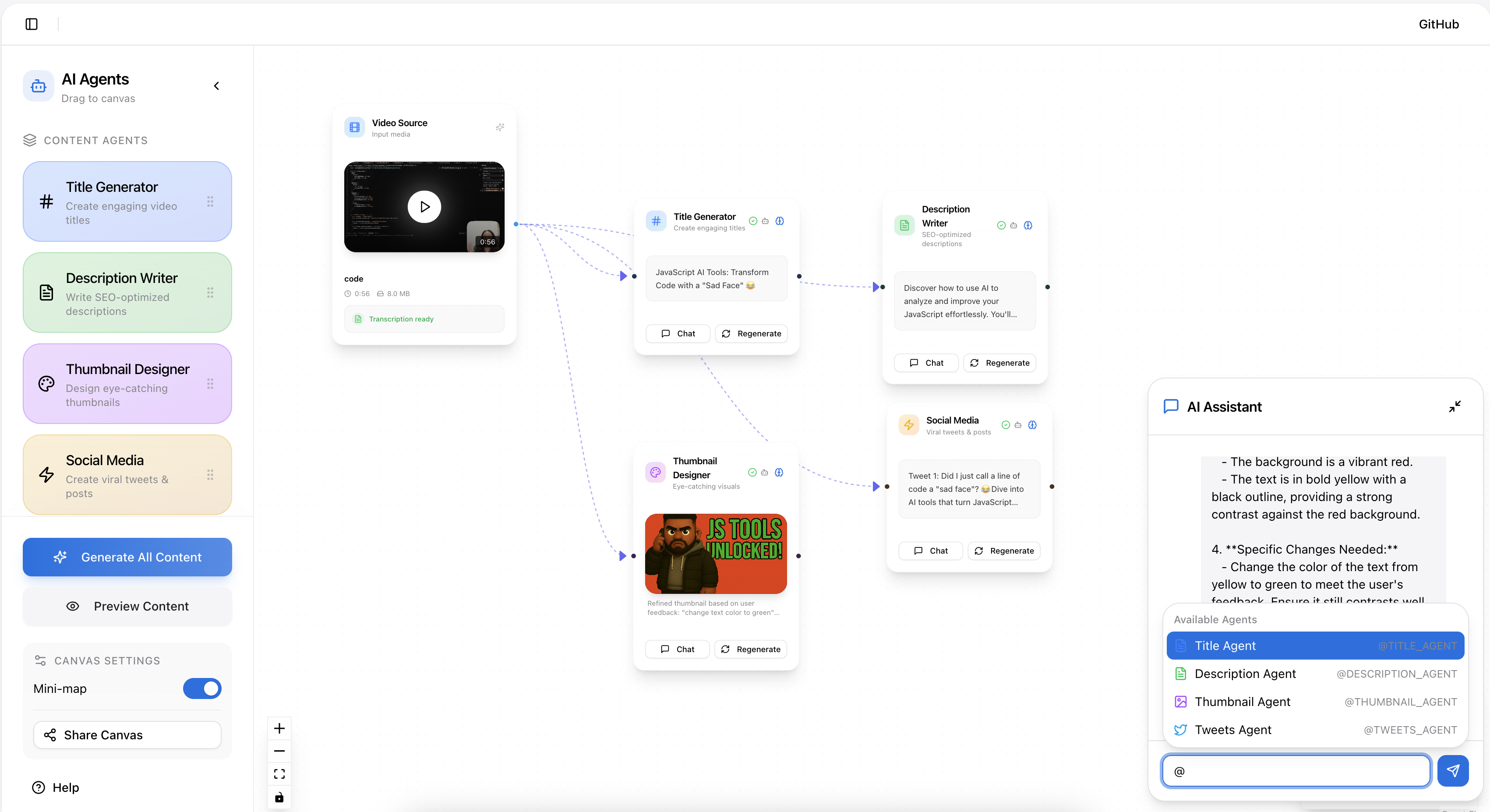Click the AI Assistant message input field

tap(1296, 771)
